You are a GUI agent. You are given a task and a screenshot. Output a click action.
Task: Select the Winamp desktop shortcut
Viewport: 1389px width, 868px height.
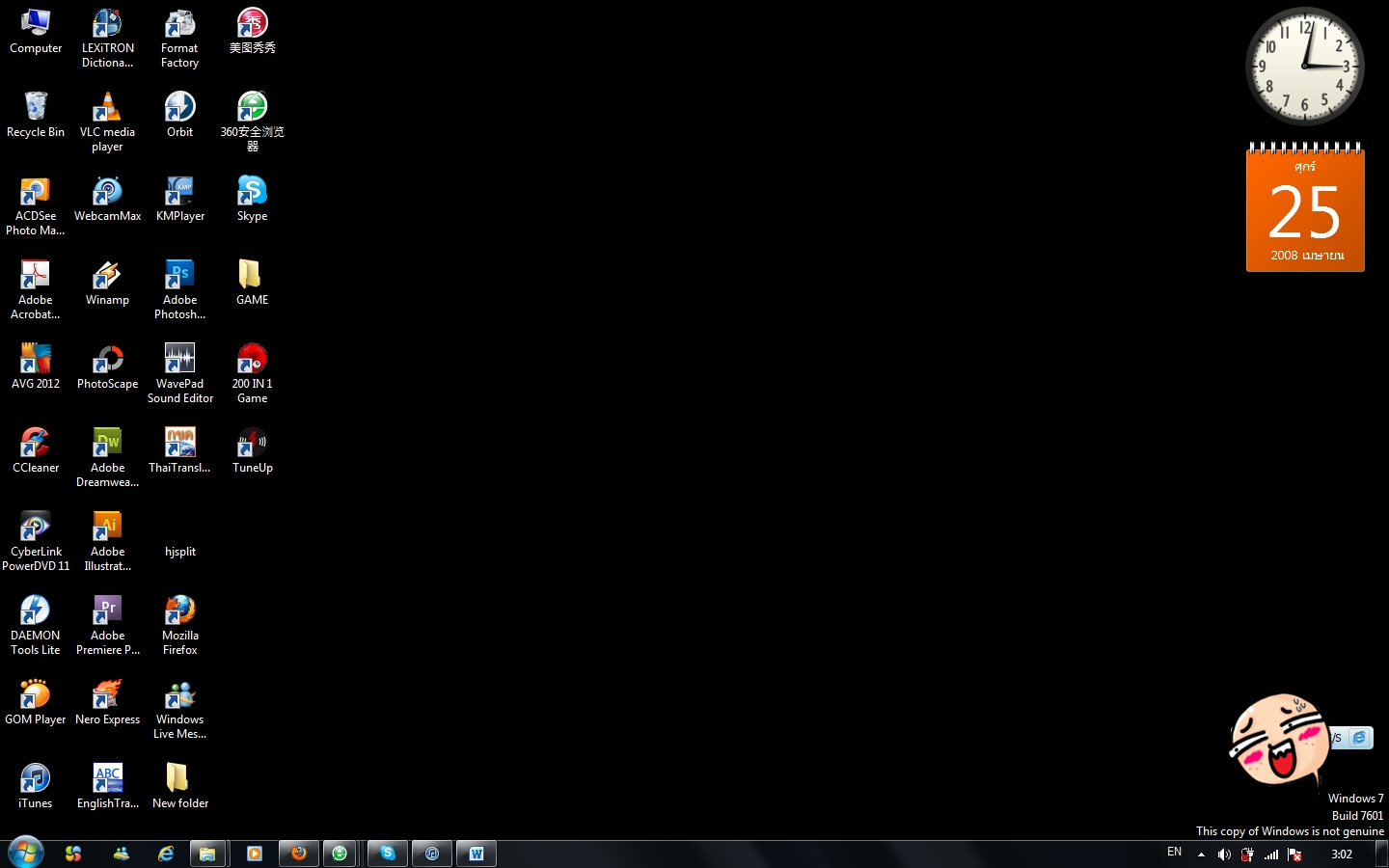tap(107, 284)
